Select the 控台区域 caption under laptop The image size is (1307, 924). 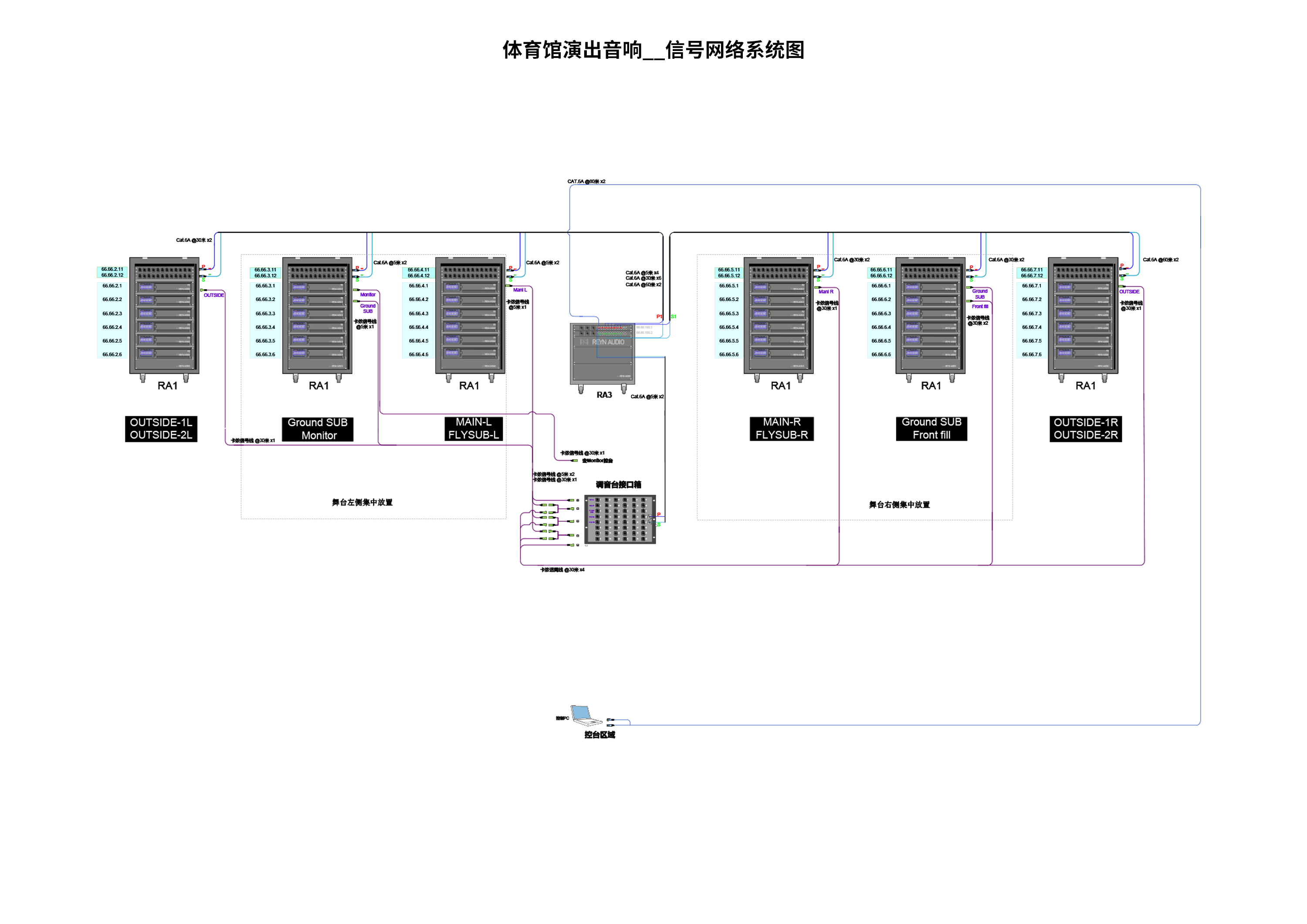pyautogui.click(x=599, y=735)
